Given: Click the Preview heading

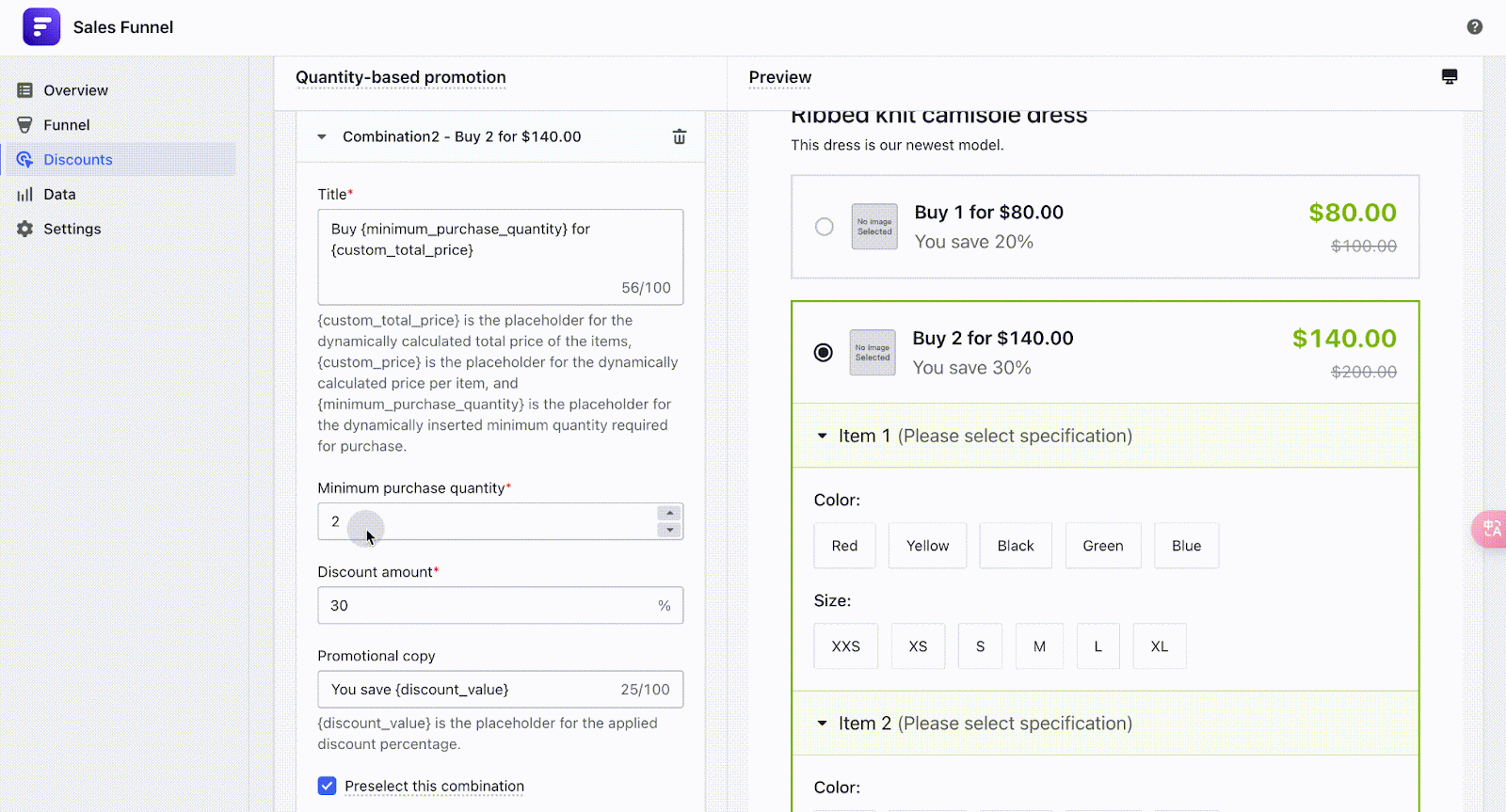Looking at the screenshot, I should [x=780, y=77].
